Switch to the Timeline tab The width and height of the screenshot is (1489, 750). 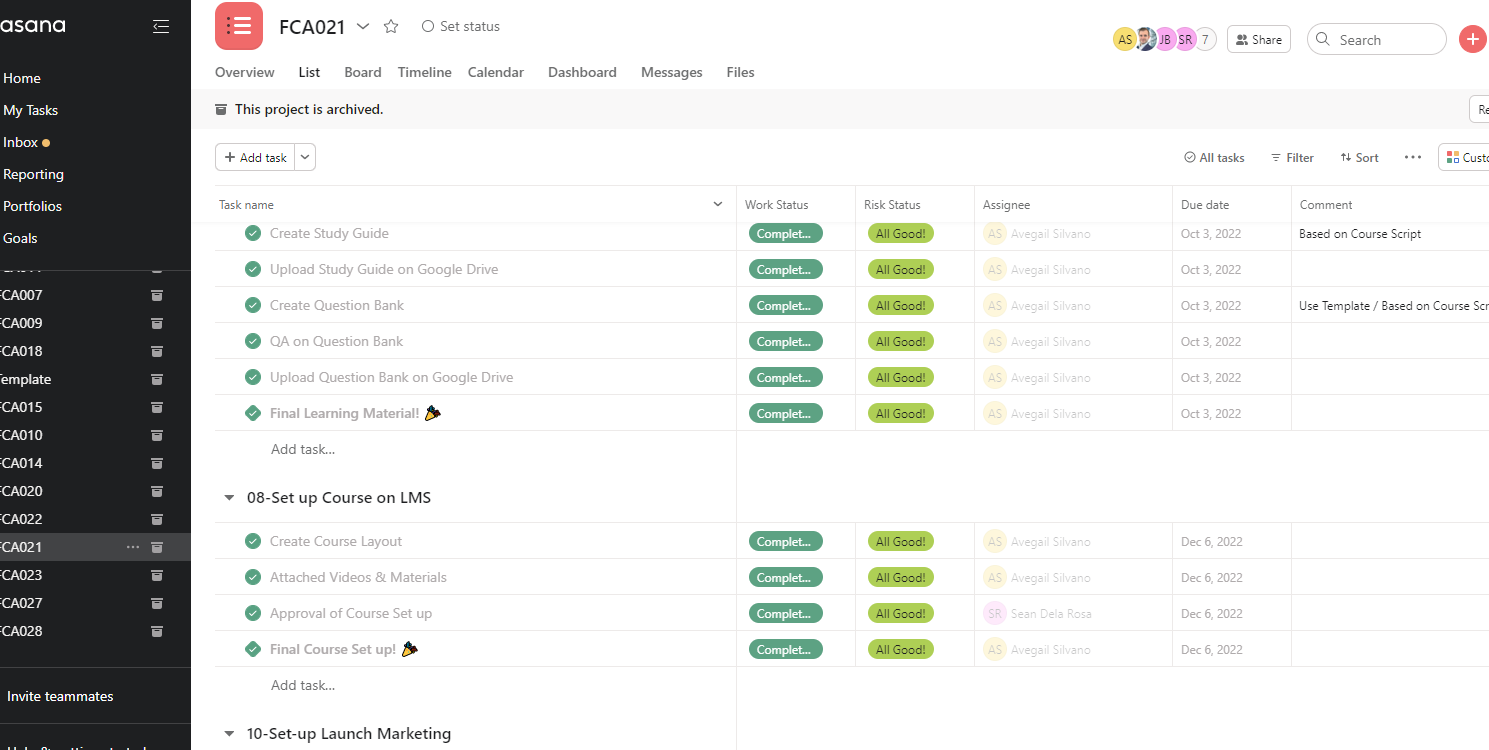pyautogui.click(x=425, y=72)
